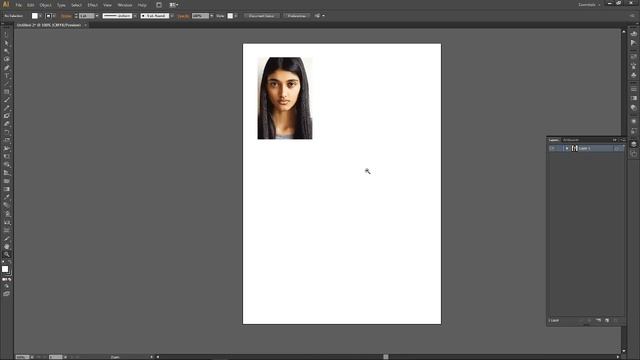Screen dimensions: 640x360
Task: Select the Zoom tool in toolbox
Action: (x=7, y=254)
